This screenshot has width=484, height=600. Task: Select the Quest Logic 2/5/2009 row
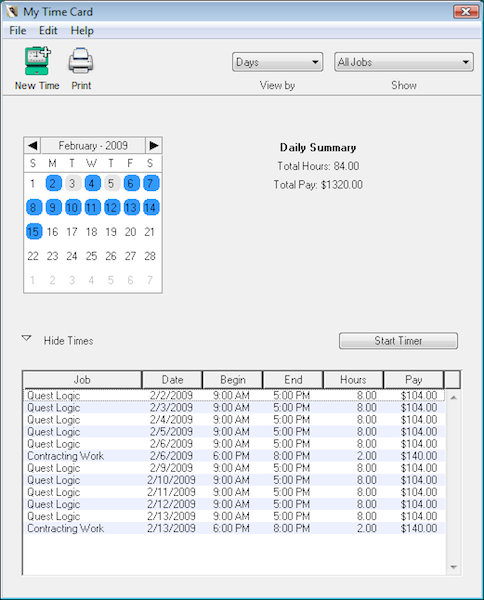(x=234, y=432)
